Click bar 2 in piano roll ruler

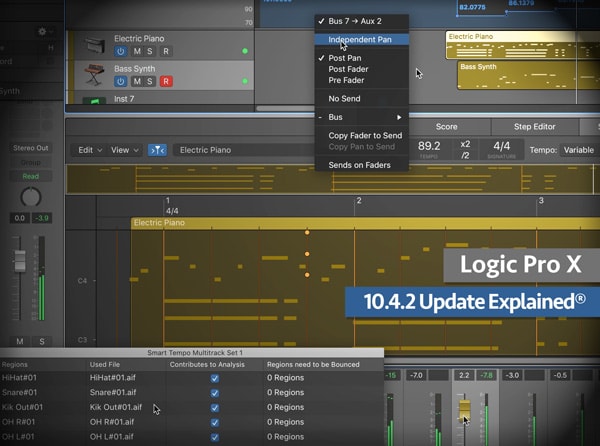click(359, 200)
